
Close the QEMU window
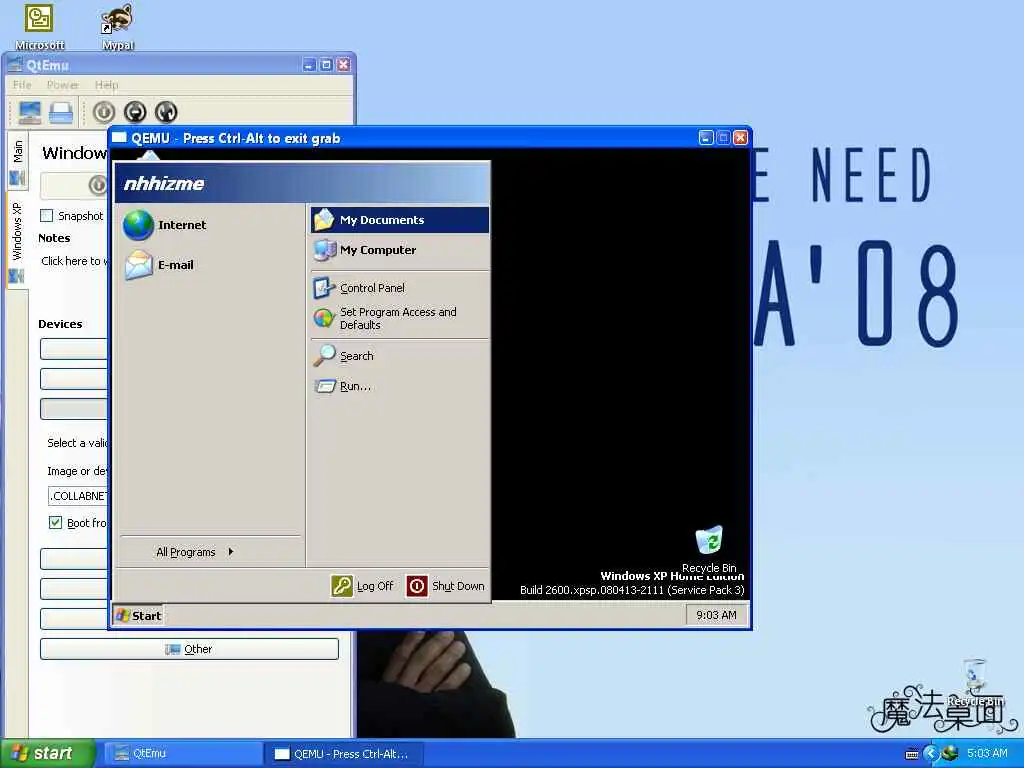pos(741,138)
